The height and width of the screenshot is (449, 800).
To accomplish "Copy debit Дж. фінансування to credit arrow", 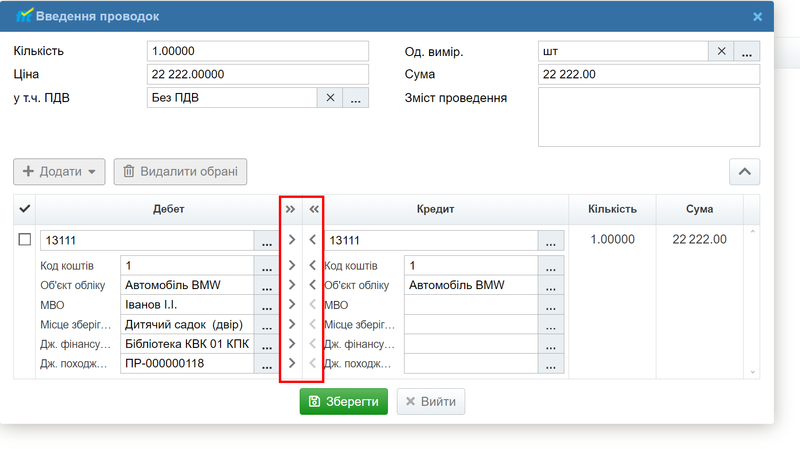I will (x=291, y=344).
